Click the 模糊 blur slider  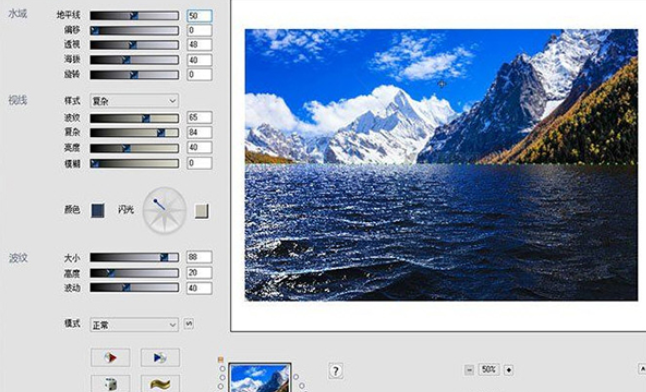click(134, 163)
